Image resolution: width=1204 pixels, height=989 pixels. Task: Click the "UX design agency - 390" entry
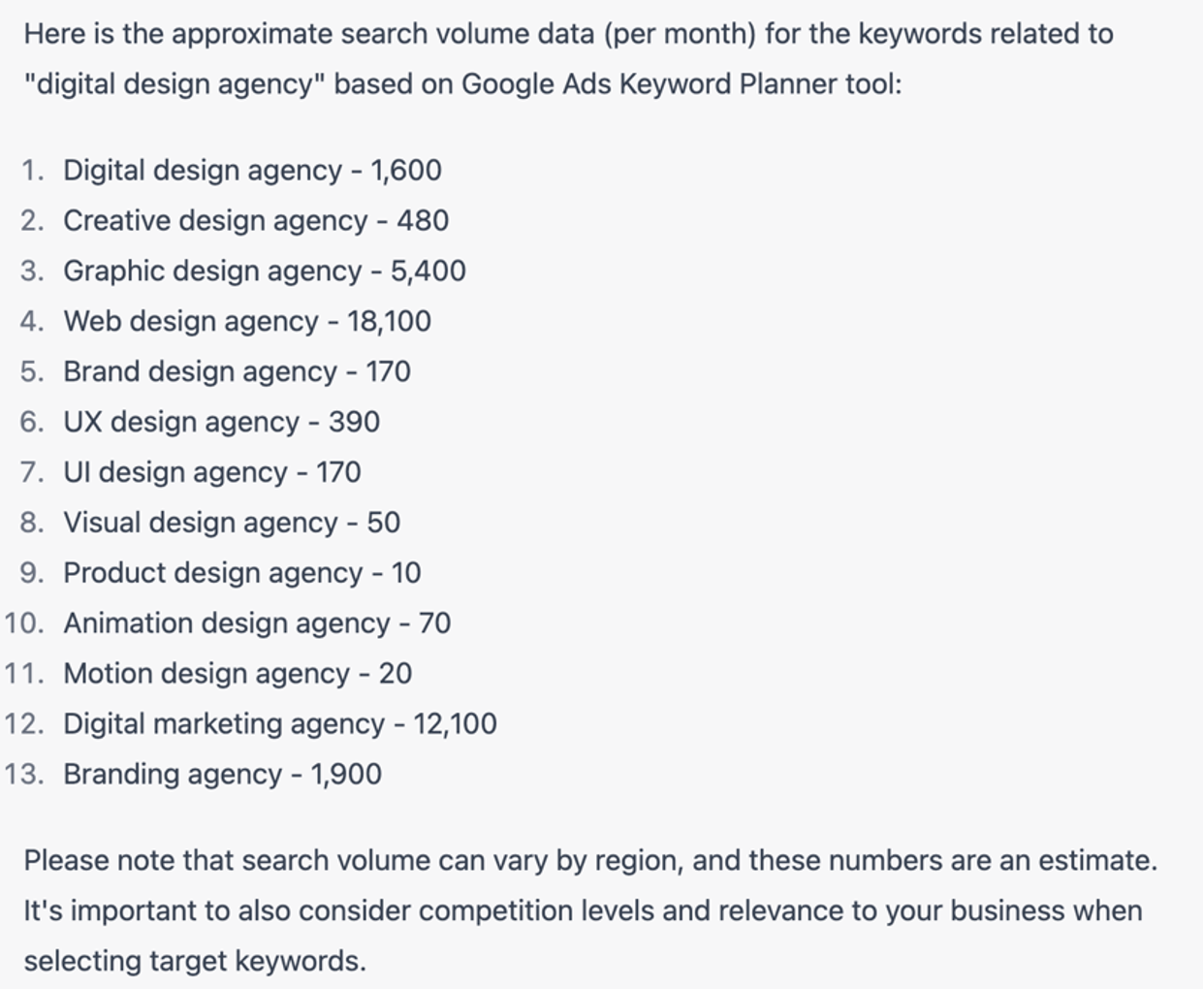click(221, 423)
